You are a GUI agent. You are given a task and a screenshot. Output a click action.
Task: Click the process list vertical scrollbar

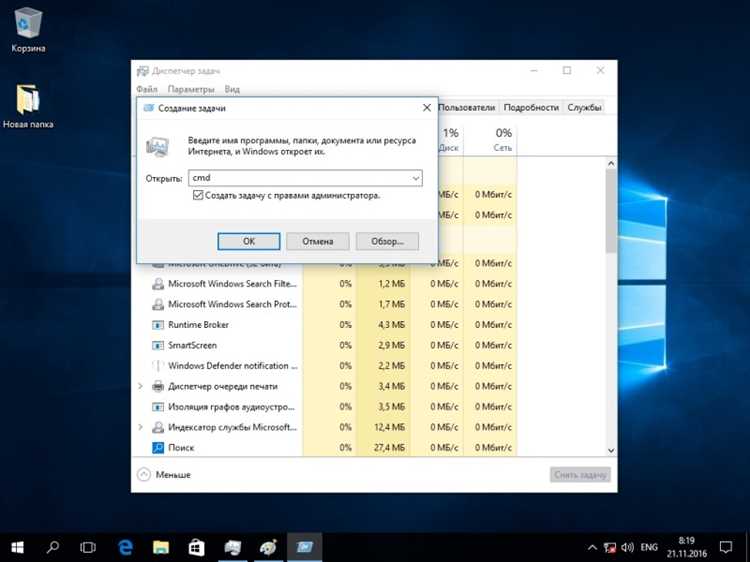pos(611,307)
